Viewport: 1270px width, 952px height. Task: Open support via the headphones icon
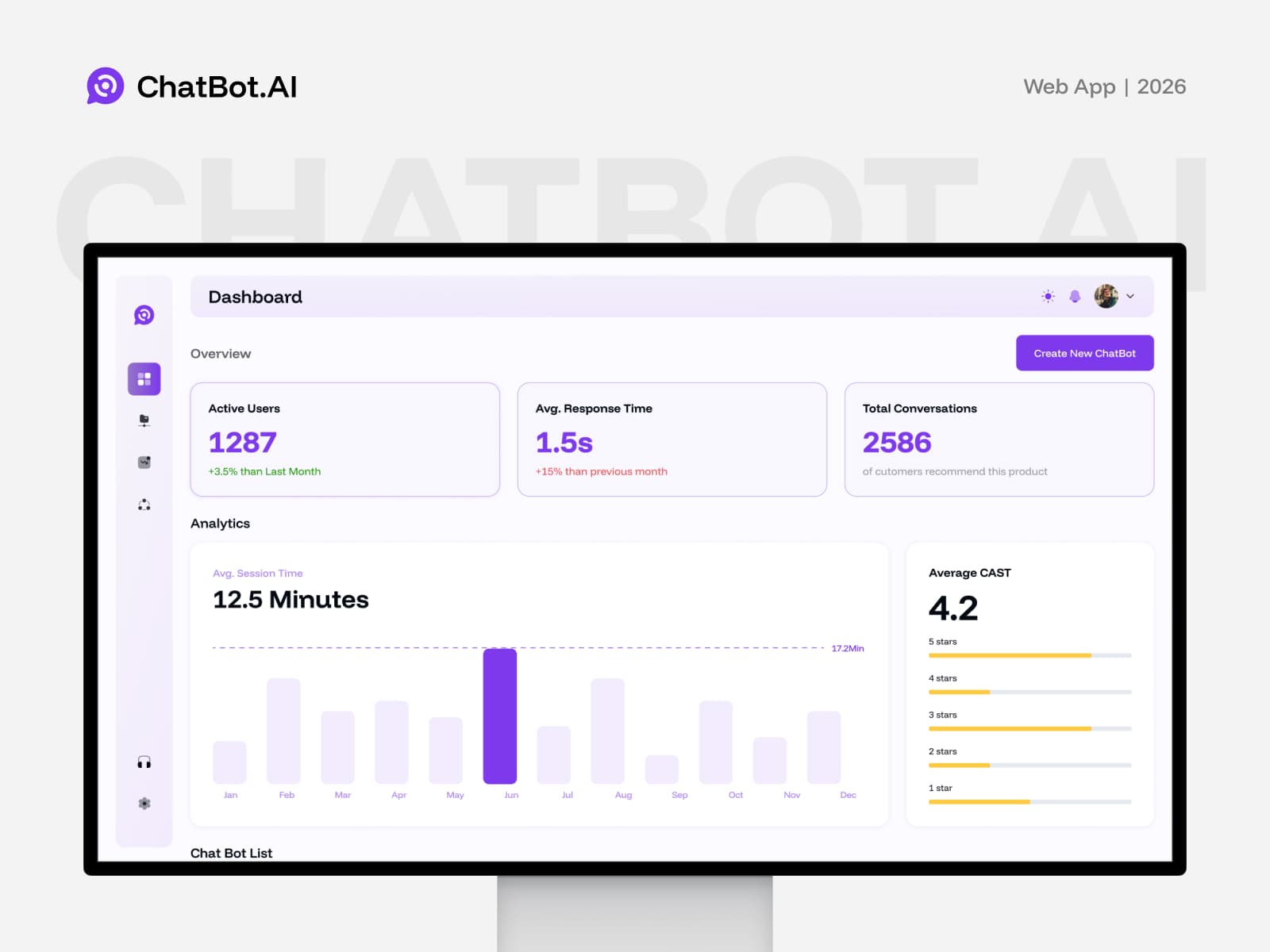(x=144, y=762)
